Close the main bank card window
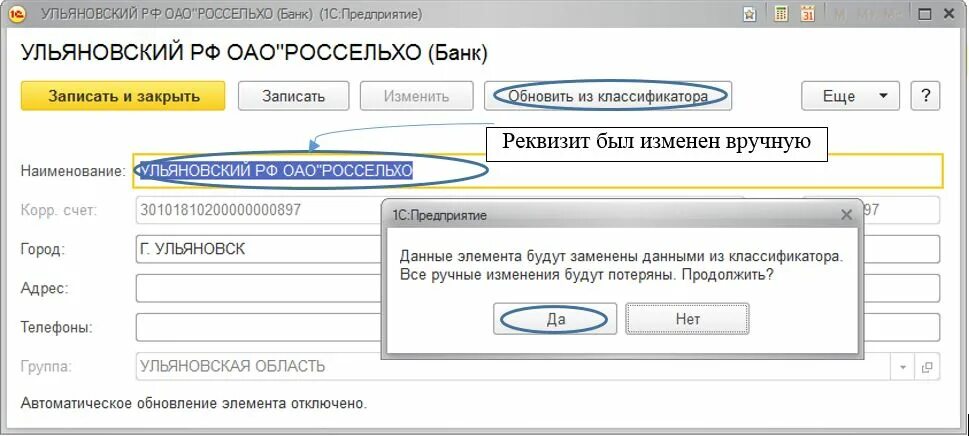 [x=951, y=15]
